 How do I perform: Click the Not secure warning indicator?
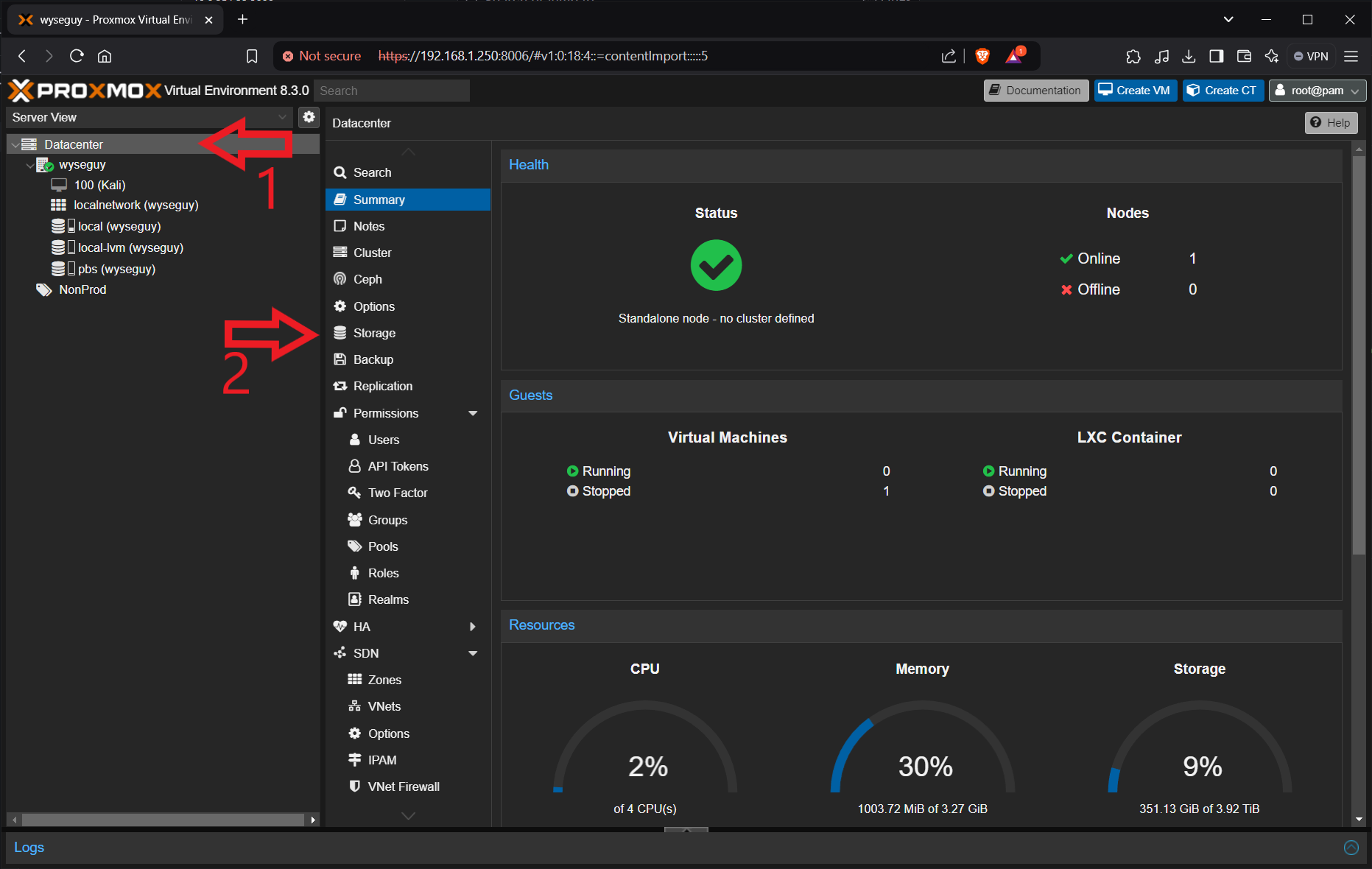point(321,56)
